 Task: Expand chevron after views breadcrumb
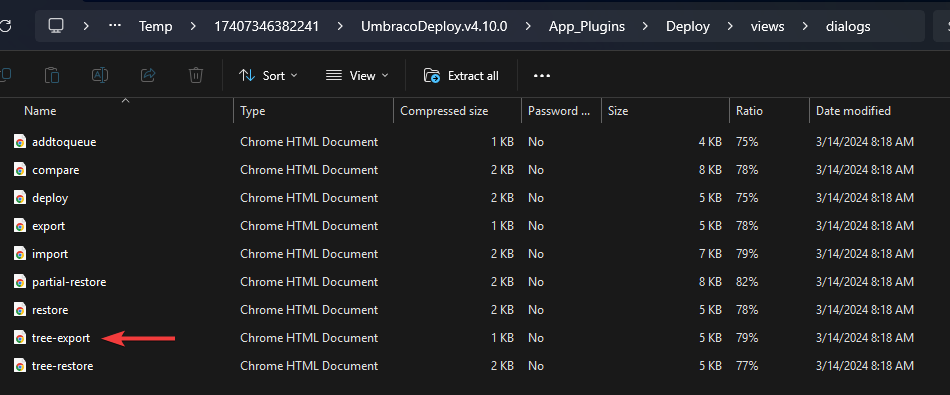[x=805, y=26]
